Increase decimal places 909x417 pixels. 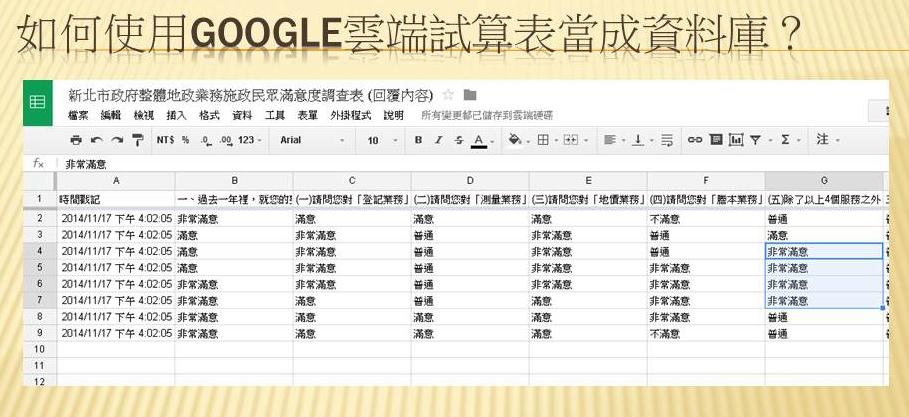point(226,140)
